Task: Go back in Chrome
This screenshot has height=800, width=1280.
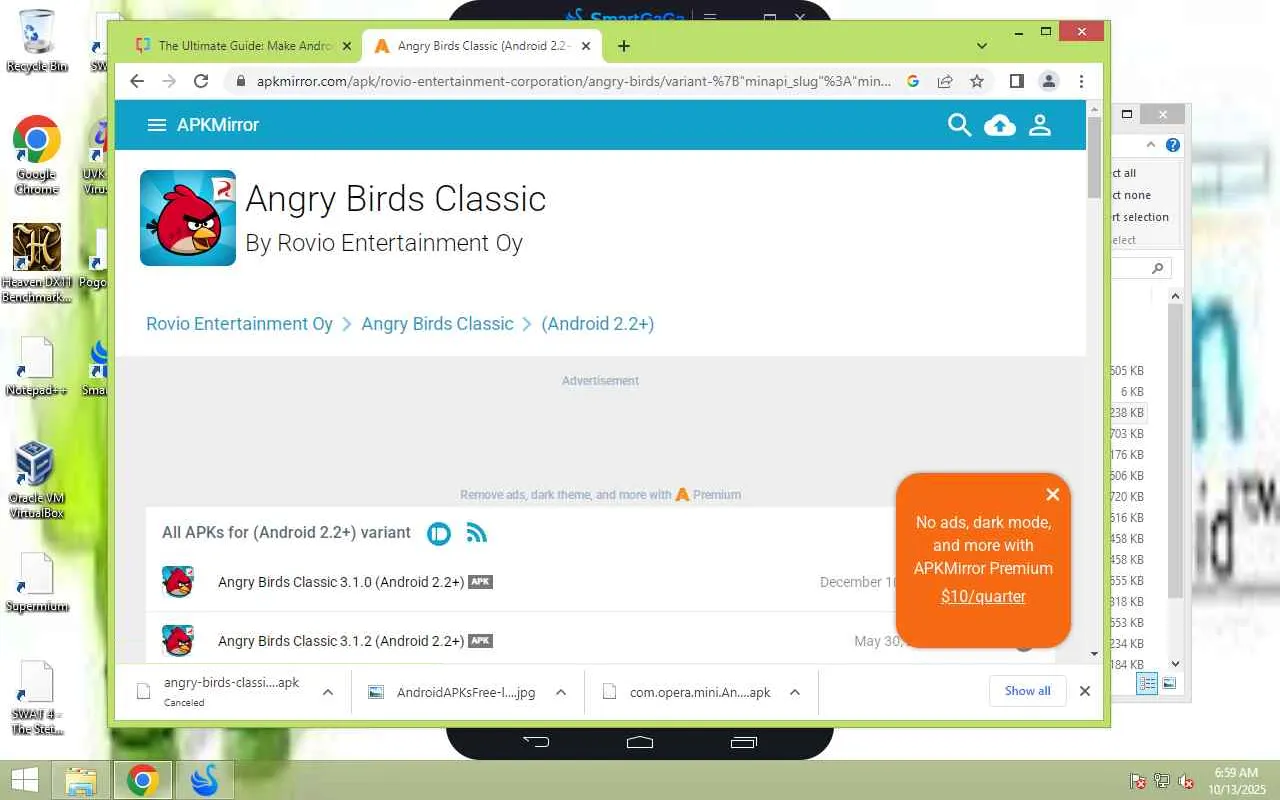Action: tap(138, 81)
